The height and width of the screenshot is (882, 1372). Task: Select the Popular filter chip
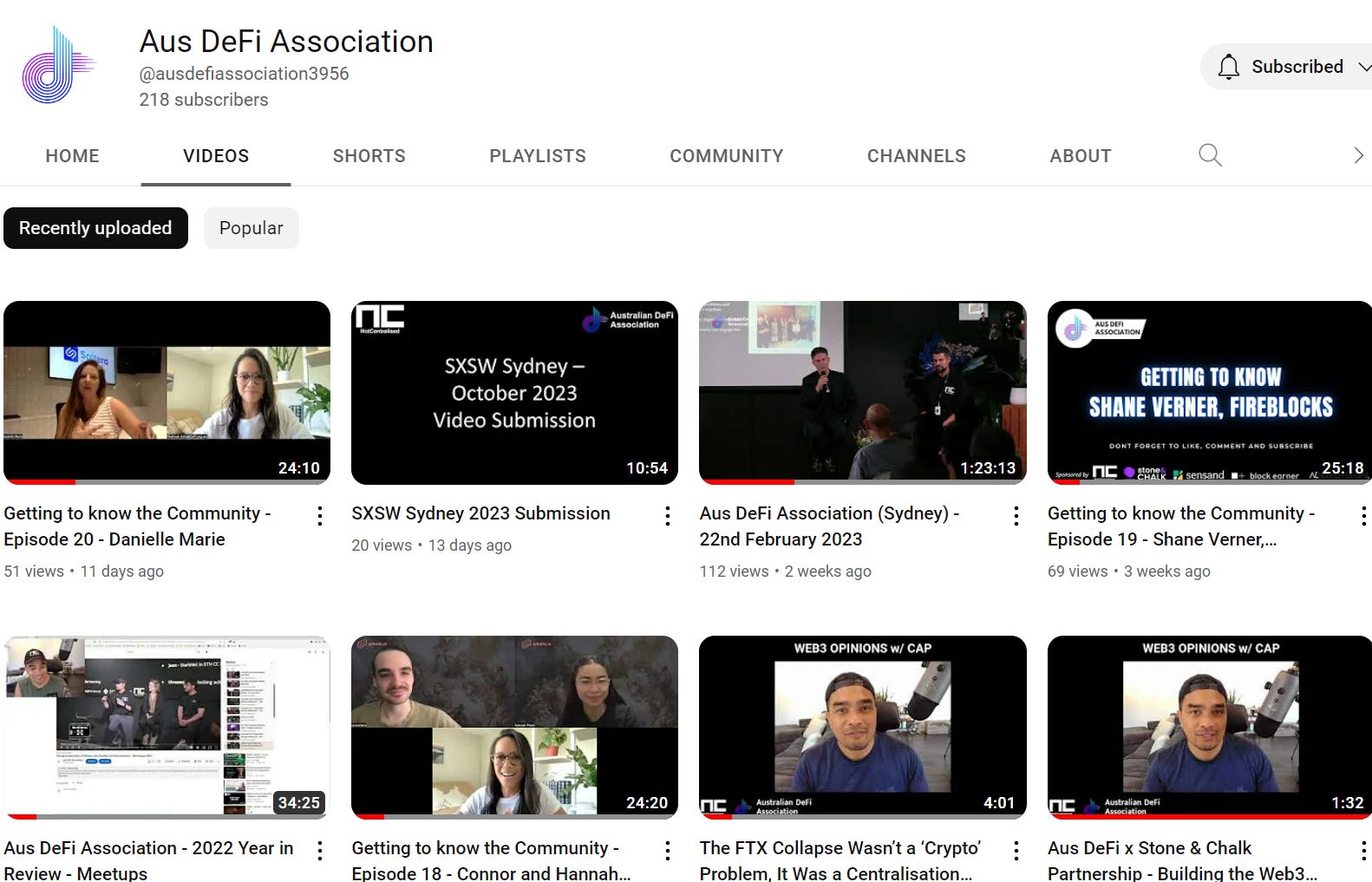(x=252, y=228)
